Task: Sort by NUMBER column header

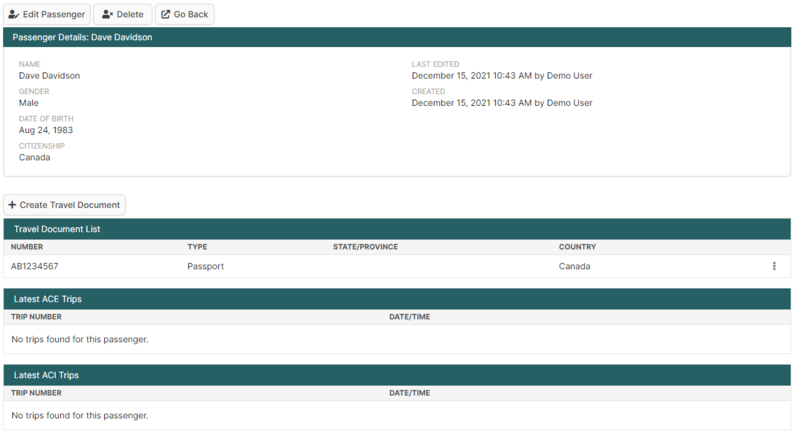Action: click(x=27, y=247)
